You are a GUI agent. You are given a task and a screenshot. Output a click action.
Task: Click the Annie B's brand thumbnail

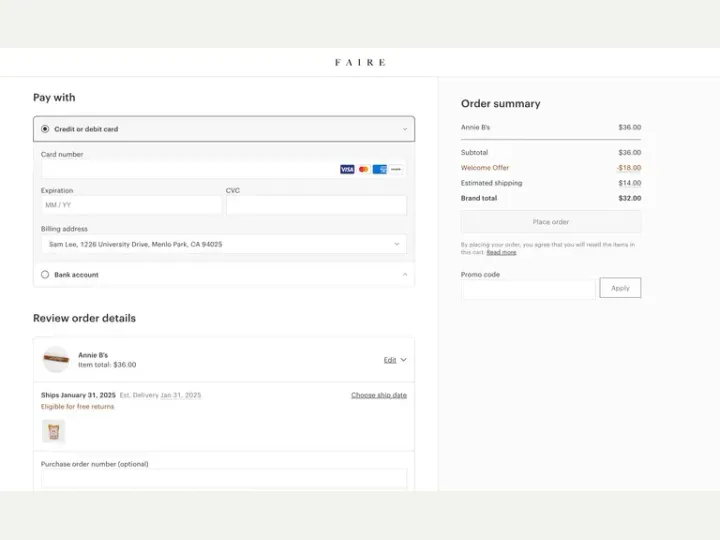pyautogui.click(x=56, y=360)
